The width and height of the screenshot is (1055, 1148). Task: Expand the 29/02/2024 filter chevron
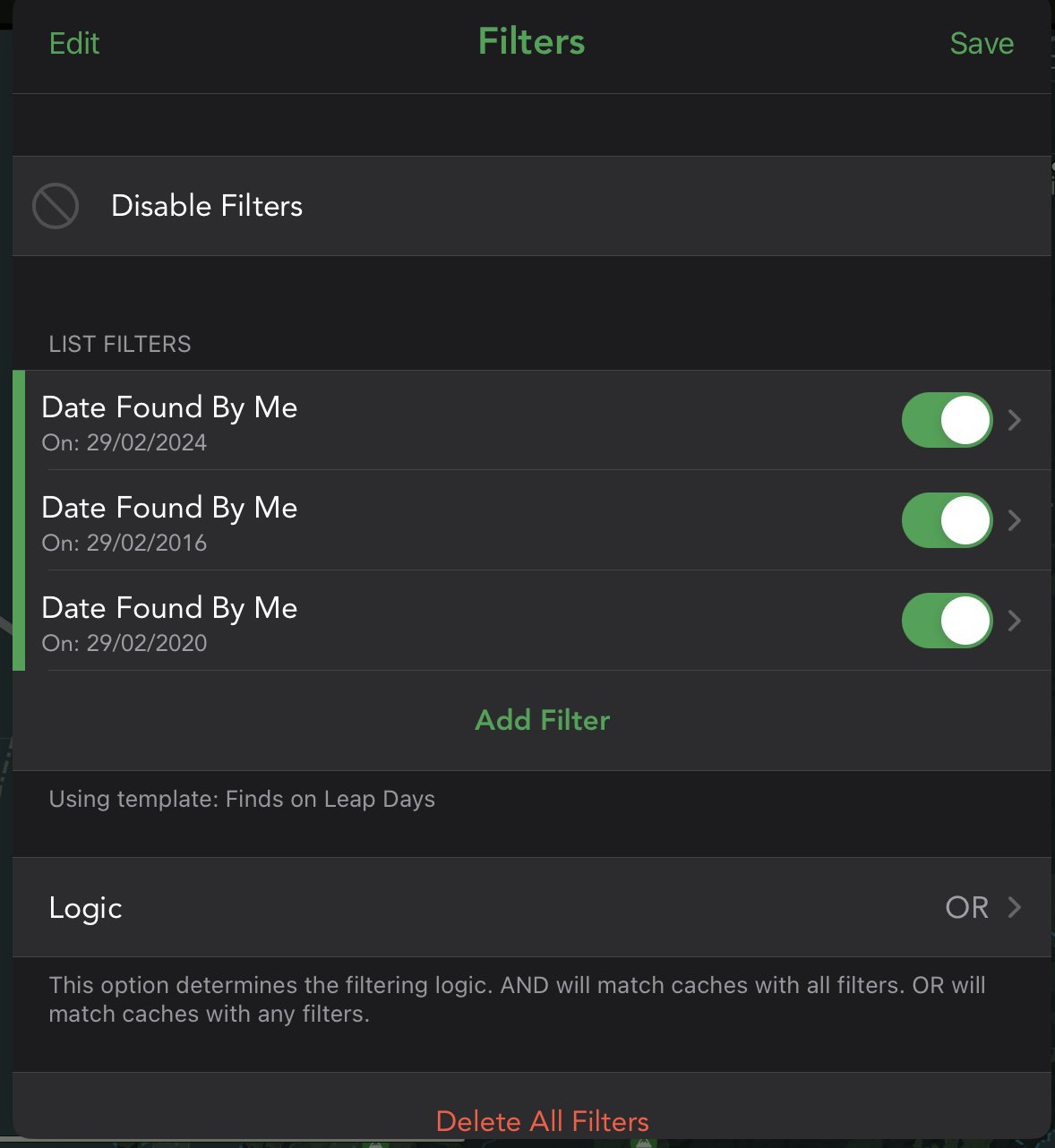pyautogui.click(x=1015, y=420)
